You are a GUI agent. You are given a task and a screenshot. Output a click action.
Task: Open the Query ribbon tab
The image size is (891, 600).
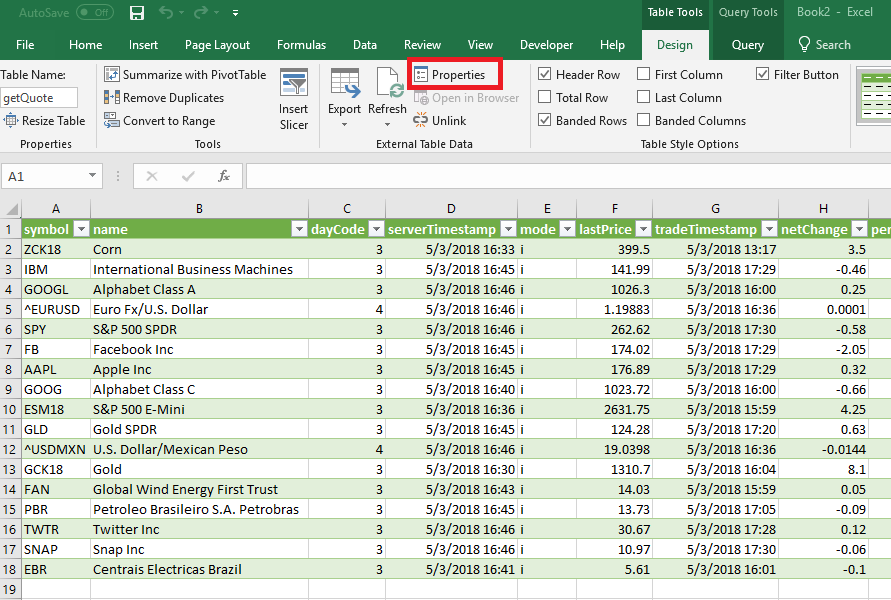pos(747,45)
